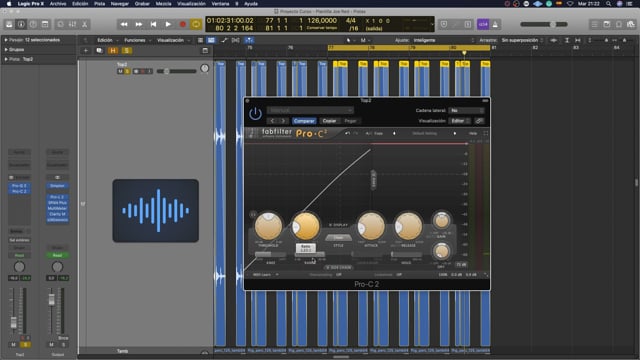Toggle the Metronome button
The width and height of the screenshot is (640, 360).
[x=495, y=24]
